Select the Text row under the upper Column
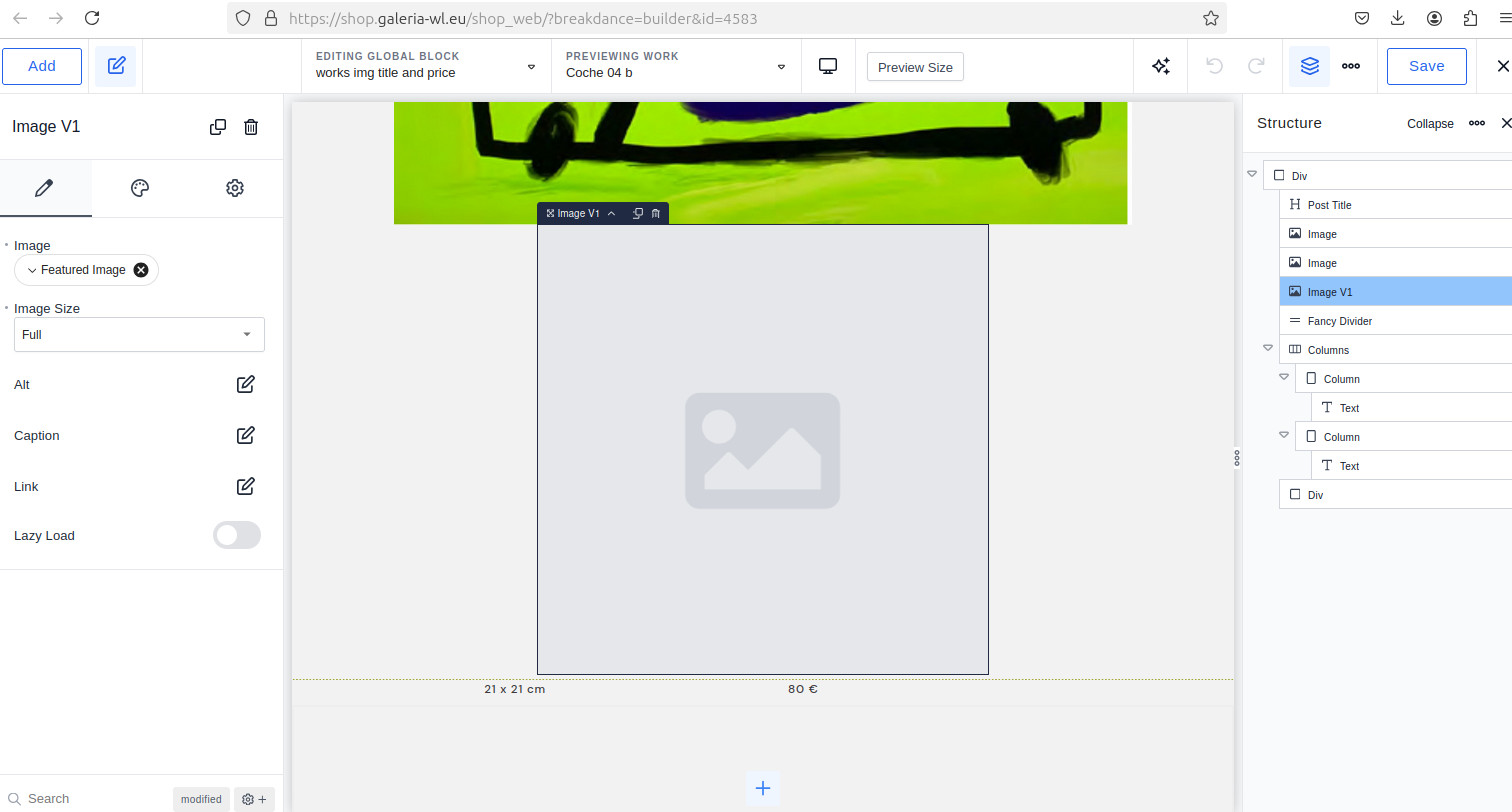Screen dimensions: 1512x812 coord(1412,408)
